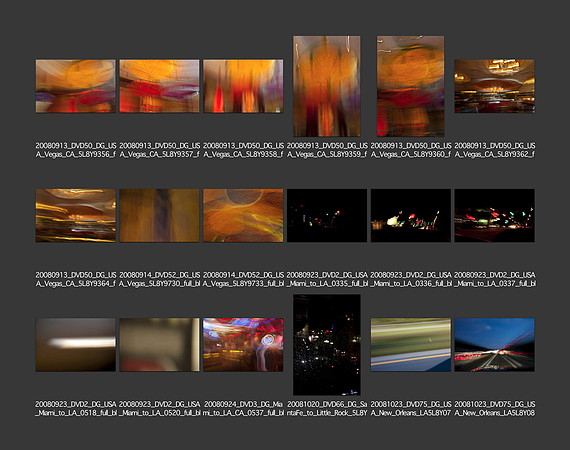570x450 pixels.
Task: Click the filename ending Miami_to_LA_0518_full_bl
Action: coord(76,408)
